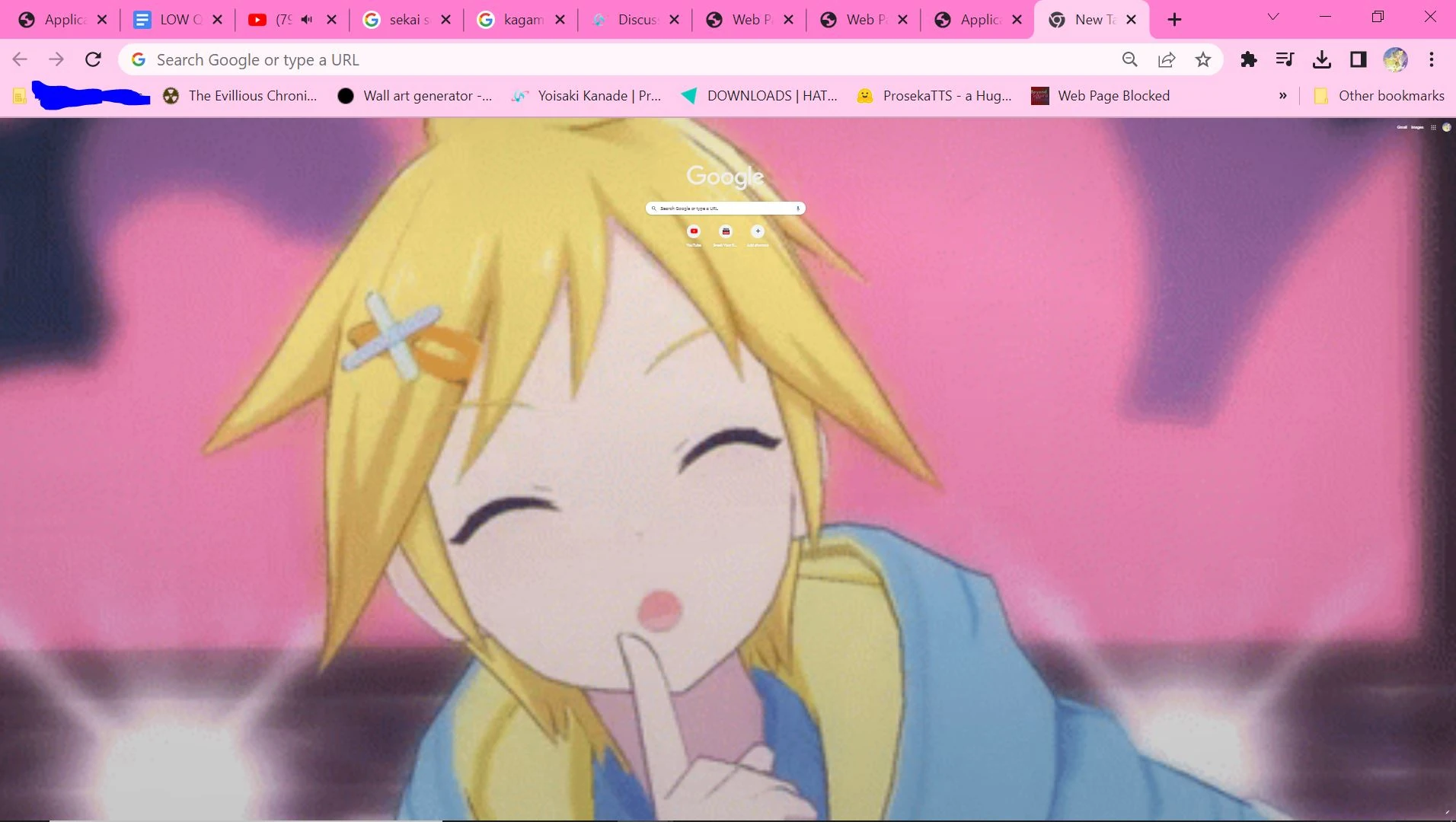This screenshot has width=1456, height=822.
Task: Click the search lens icon in the address bar
Action: (1129, 59)
